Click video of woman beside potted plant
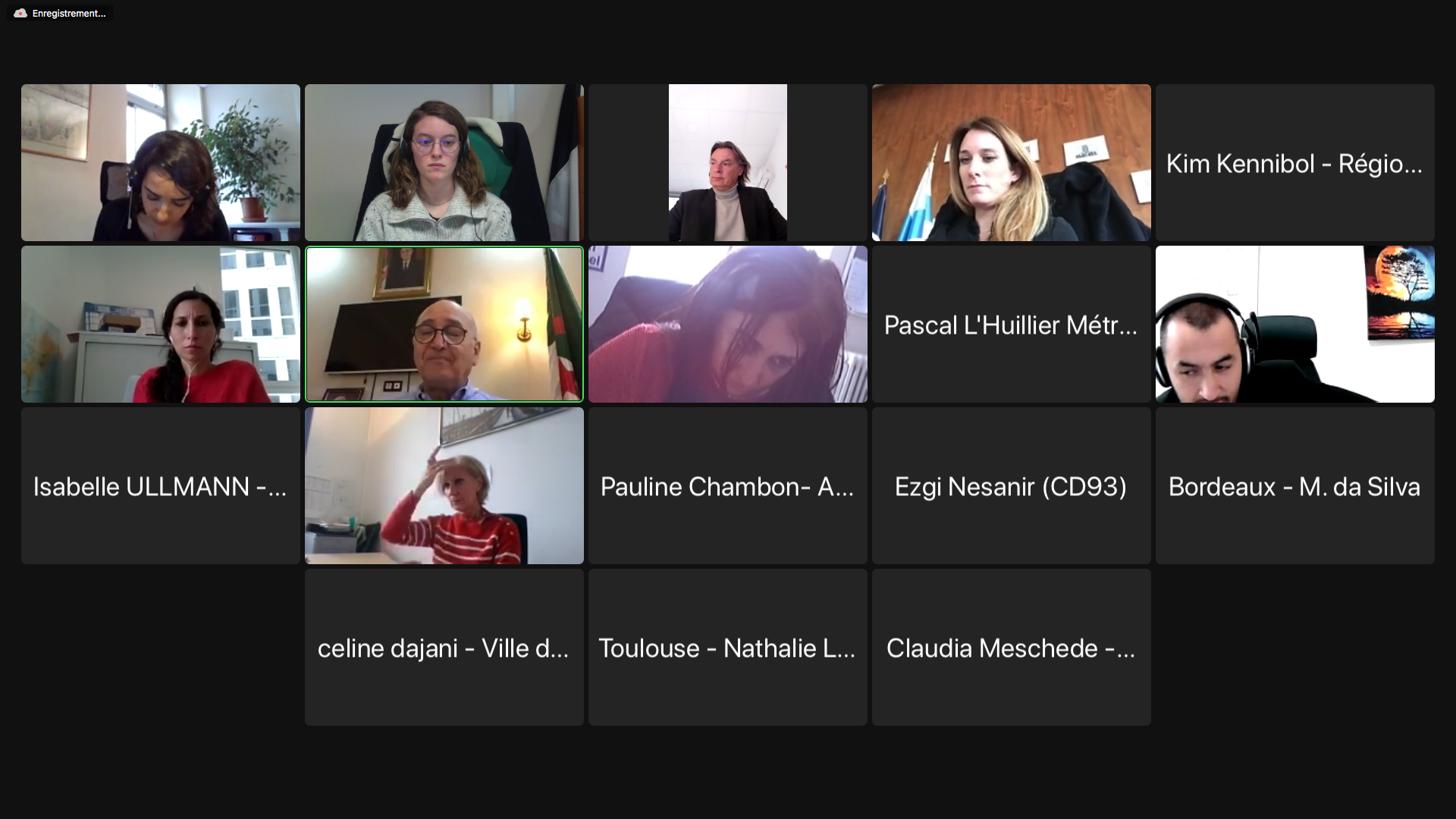Image resolution: width=1456 pixels, height=819 pixels. click(x=161, y=162)
